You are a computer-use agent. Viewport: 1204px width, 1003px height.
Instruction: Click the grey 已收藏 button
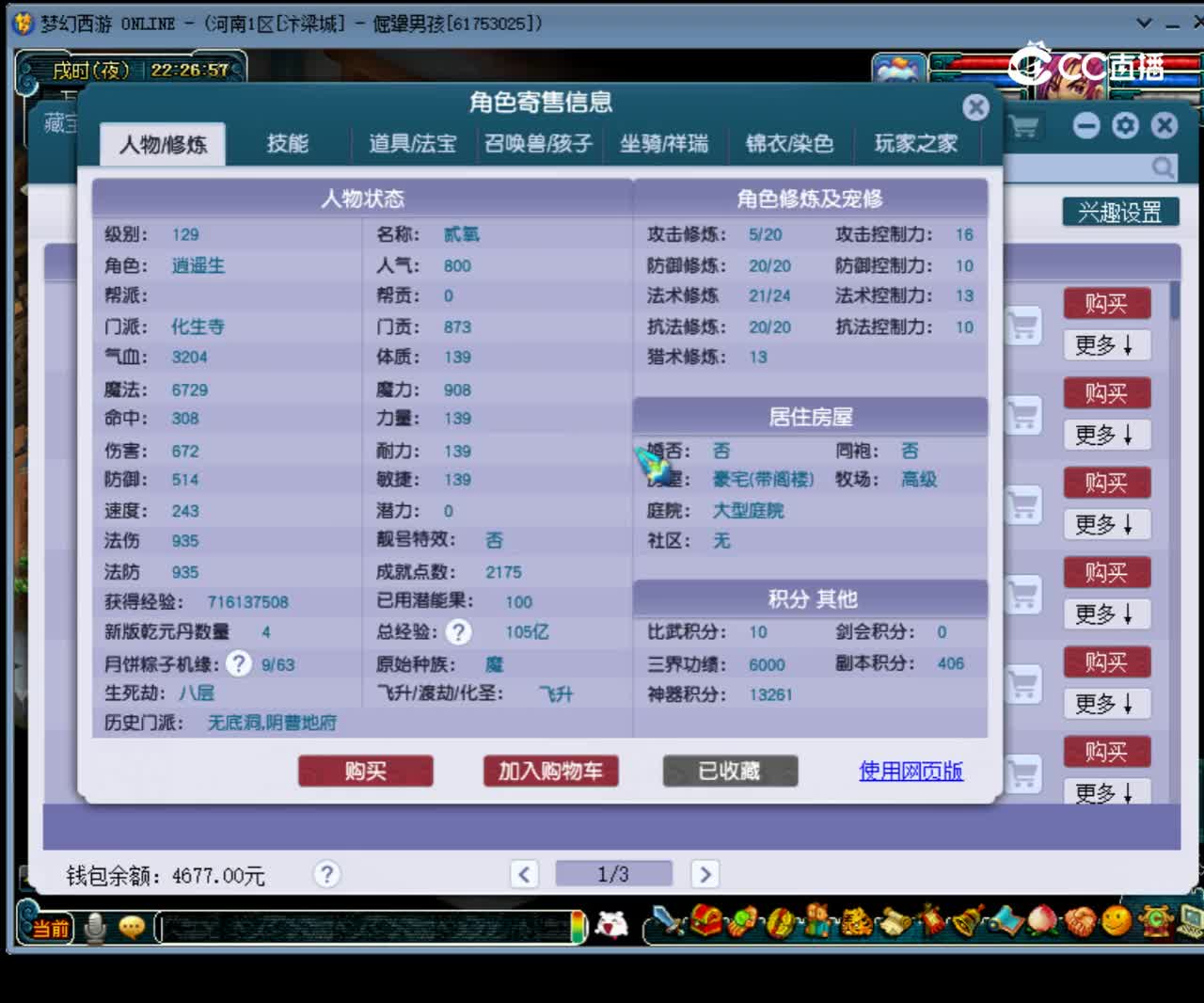(x=730, y=772)
